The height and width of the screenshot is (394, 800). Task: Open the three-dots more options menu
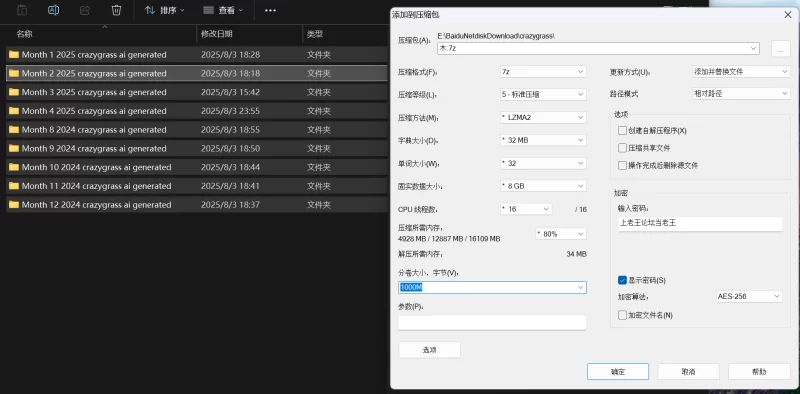270,10
